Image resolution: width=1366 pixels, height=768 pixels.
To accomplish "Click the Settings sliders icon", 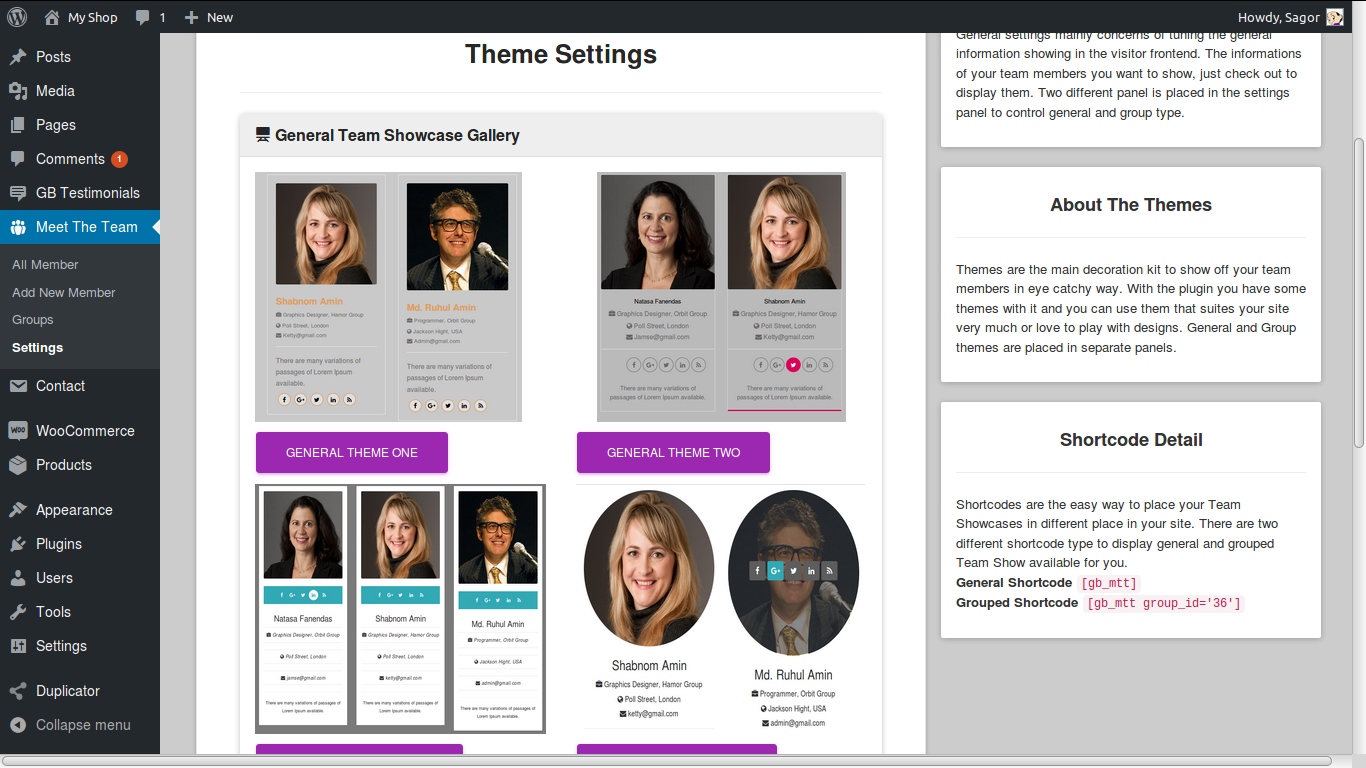I will pyautogui.click(x=18, y=646).
